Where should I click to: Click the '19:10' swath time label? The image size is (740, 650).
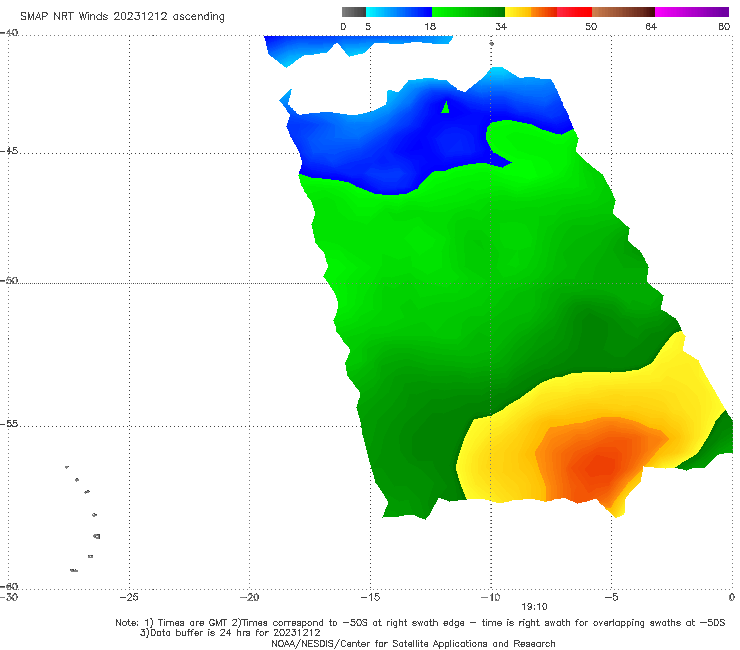(534, 607)
